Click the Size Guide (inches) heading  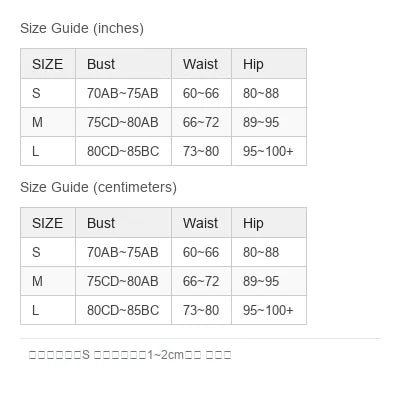coord(82,28)
